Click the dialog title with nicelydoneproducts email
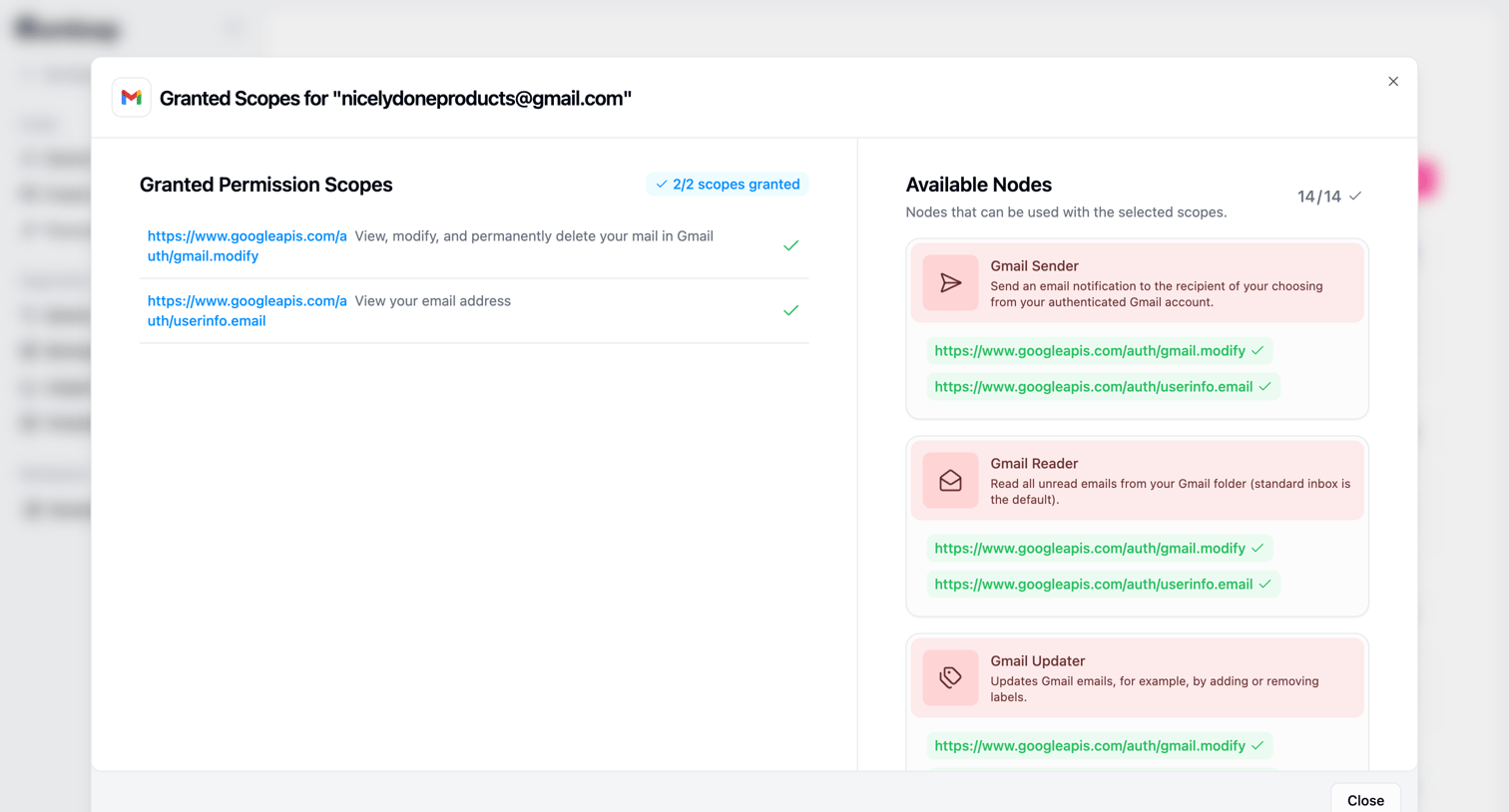The image size is (1509, 812). point(395,98)
